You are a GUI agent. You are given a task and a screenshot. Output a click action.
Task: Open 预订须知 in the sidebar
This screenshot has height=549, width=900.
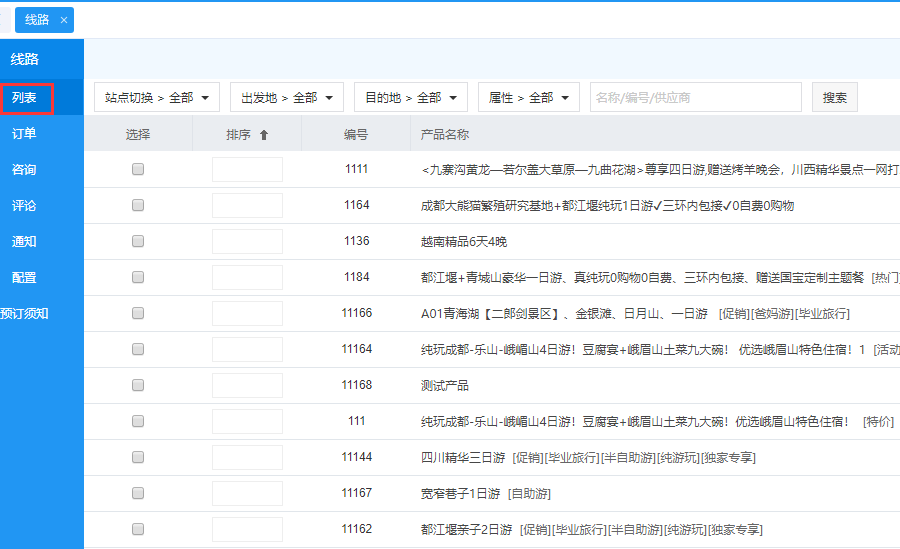coord(25,314)
